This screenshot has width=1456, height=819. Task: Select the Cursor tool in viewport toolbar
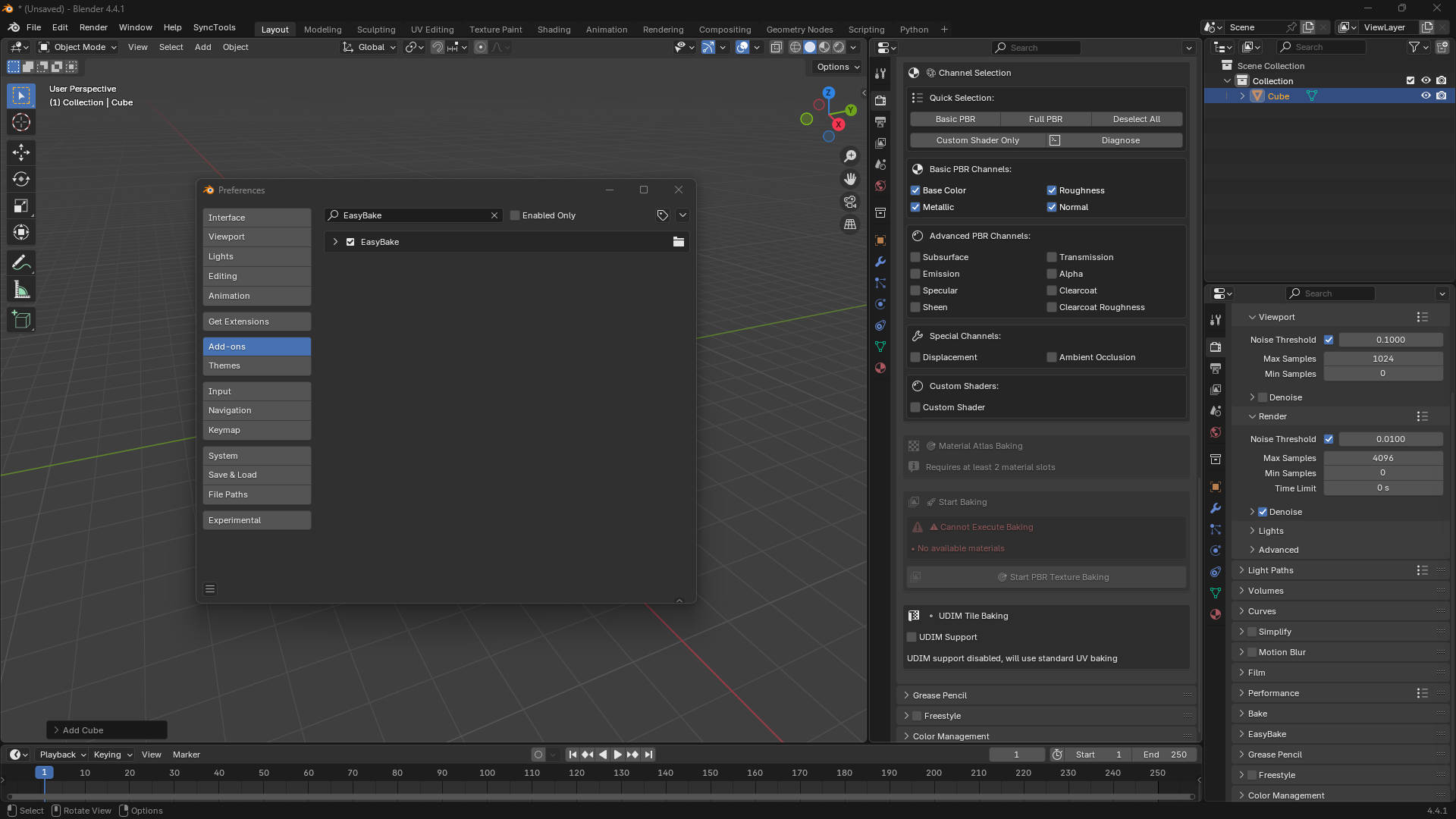pos(21,122)
